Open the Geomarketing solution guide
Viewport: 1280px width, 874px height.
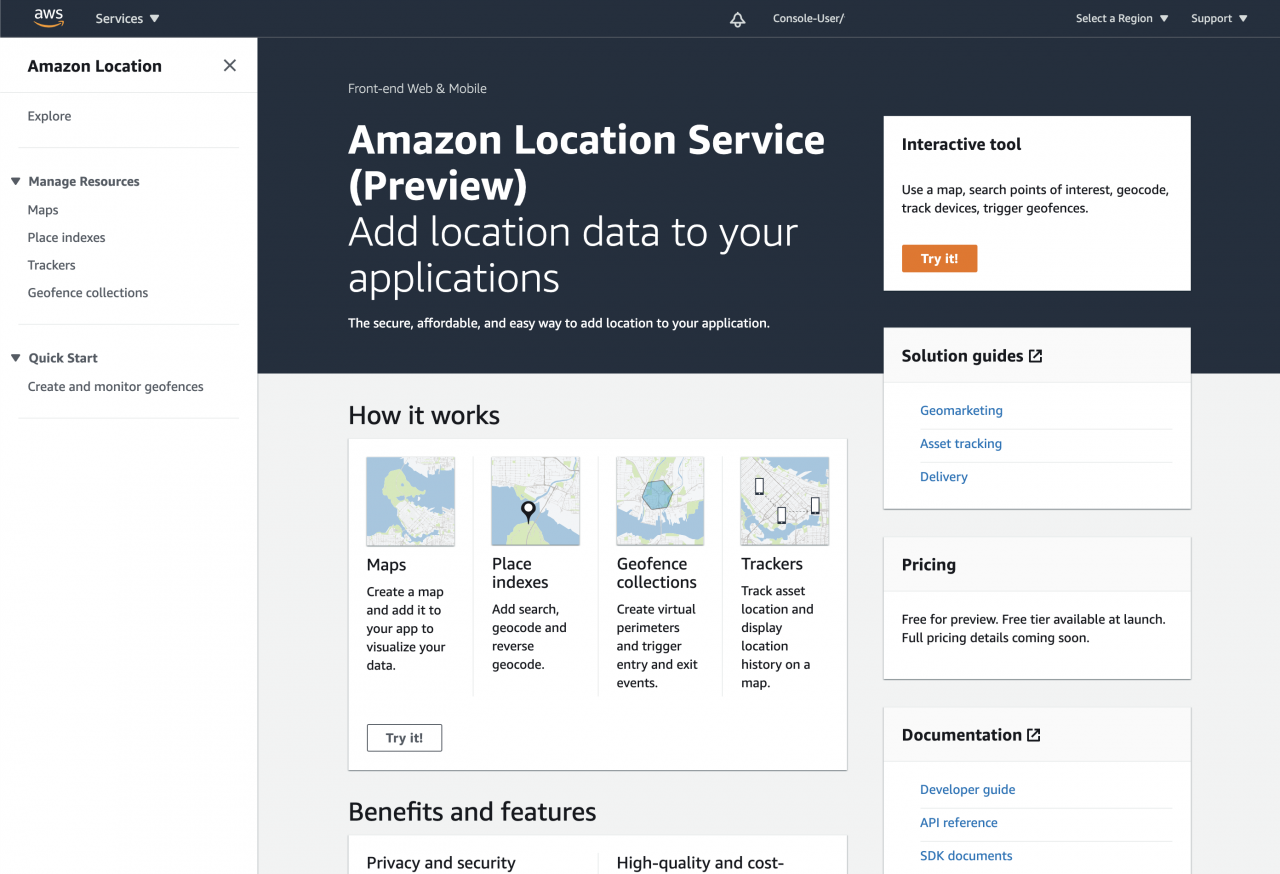pyautogui.click(x=961, y=410)
